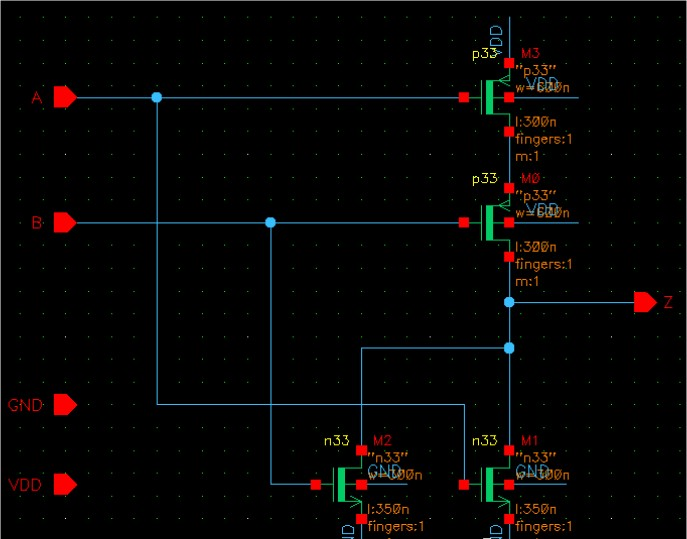Click the junction dot below the Z node

point(509,348)
